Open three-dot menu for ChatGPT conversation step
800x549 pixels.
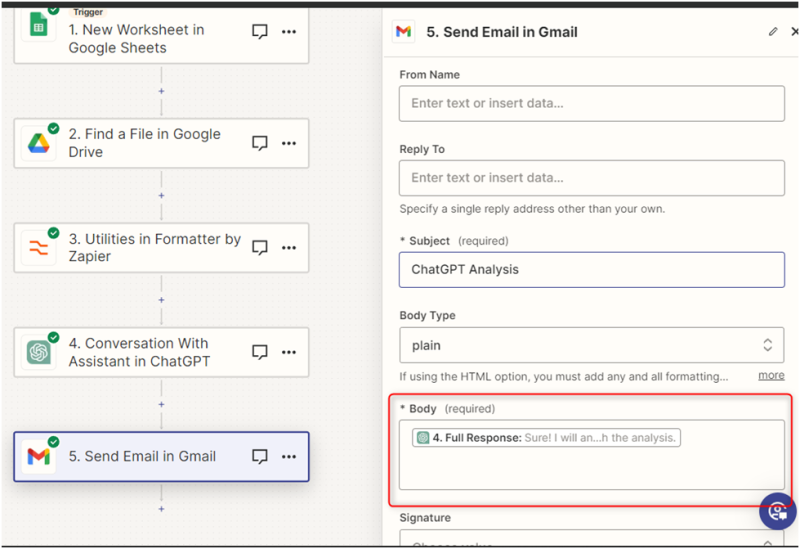289,352
